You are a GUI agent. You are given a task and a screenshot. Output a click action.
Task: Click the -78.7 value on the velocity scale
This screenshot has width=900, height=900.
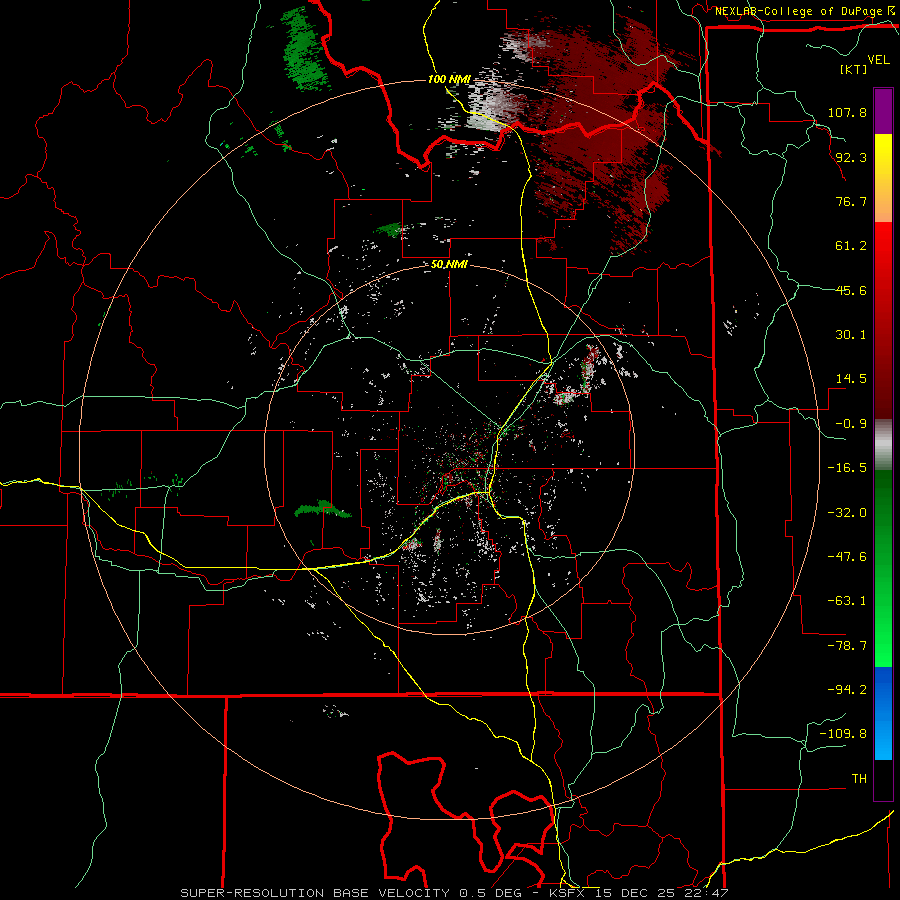pos(847,646)
